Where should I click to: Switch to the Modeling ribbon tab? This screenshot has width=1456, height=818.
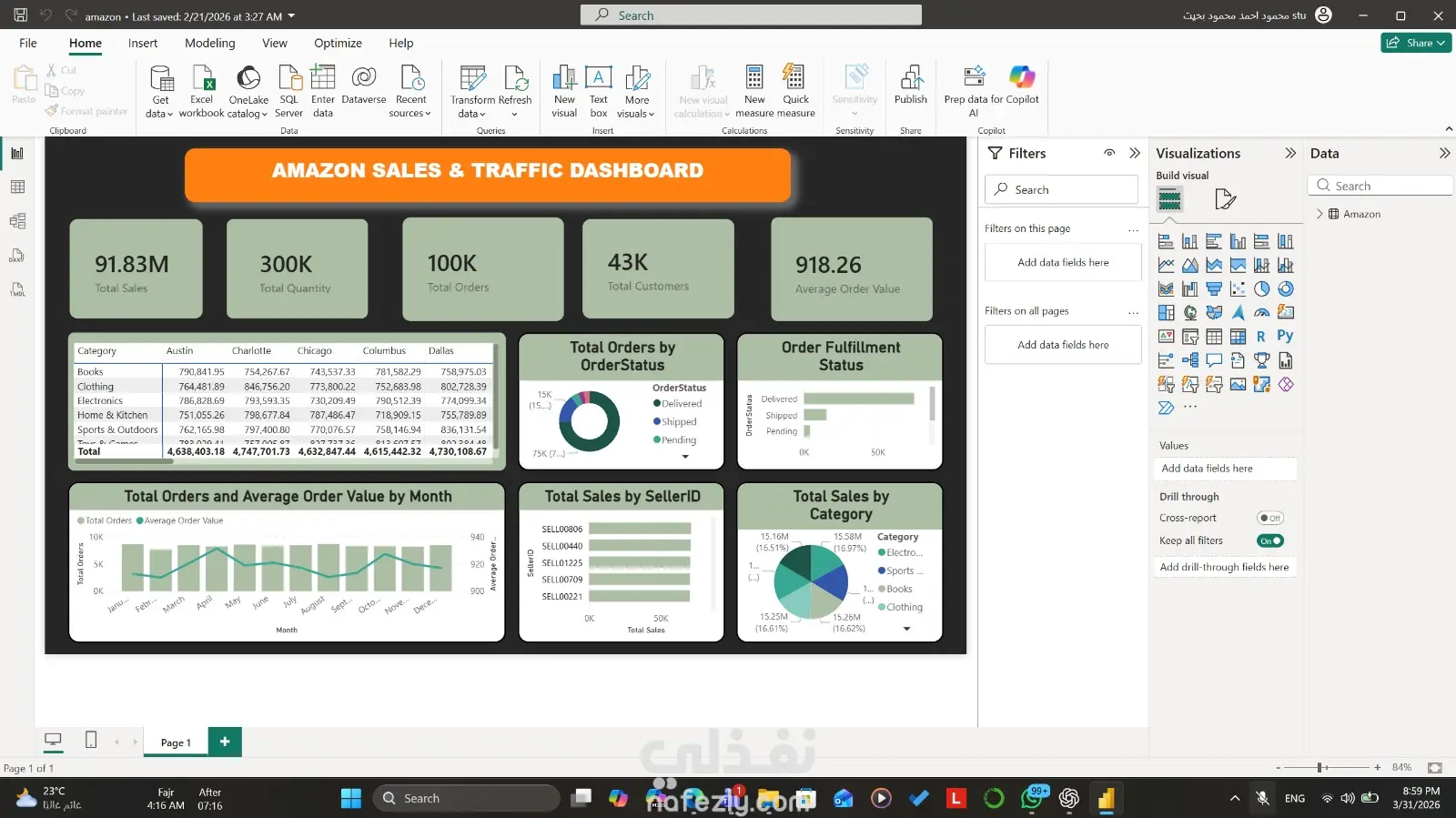click(x=210, y=43)
